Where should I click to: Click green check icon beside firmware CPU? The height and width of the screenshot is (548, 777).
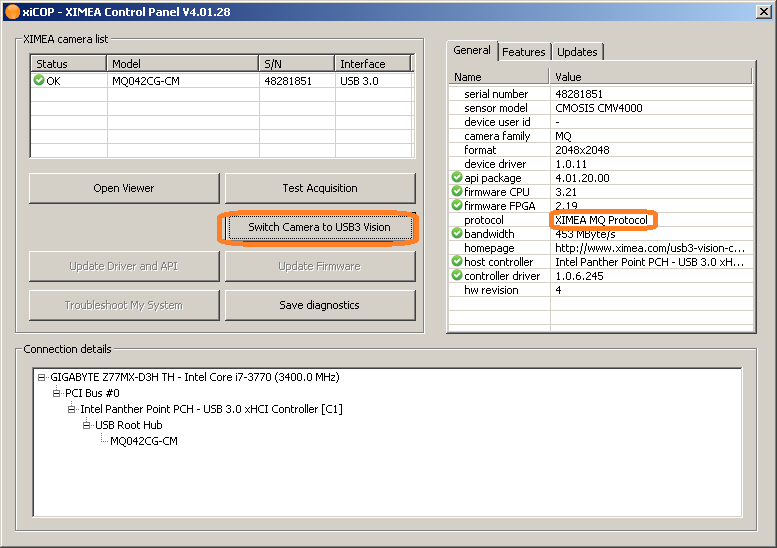456,191
